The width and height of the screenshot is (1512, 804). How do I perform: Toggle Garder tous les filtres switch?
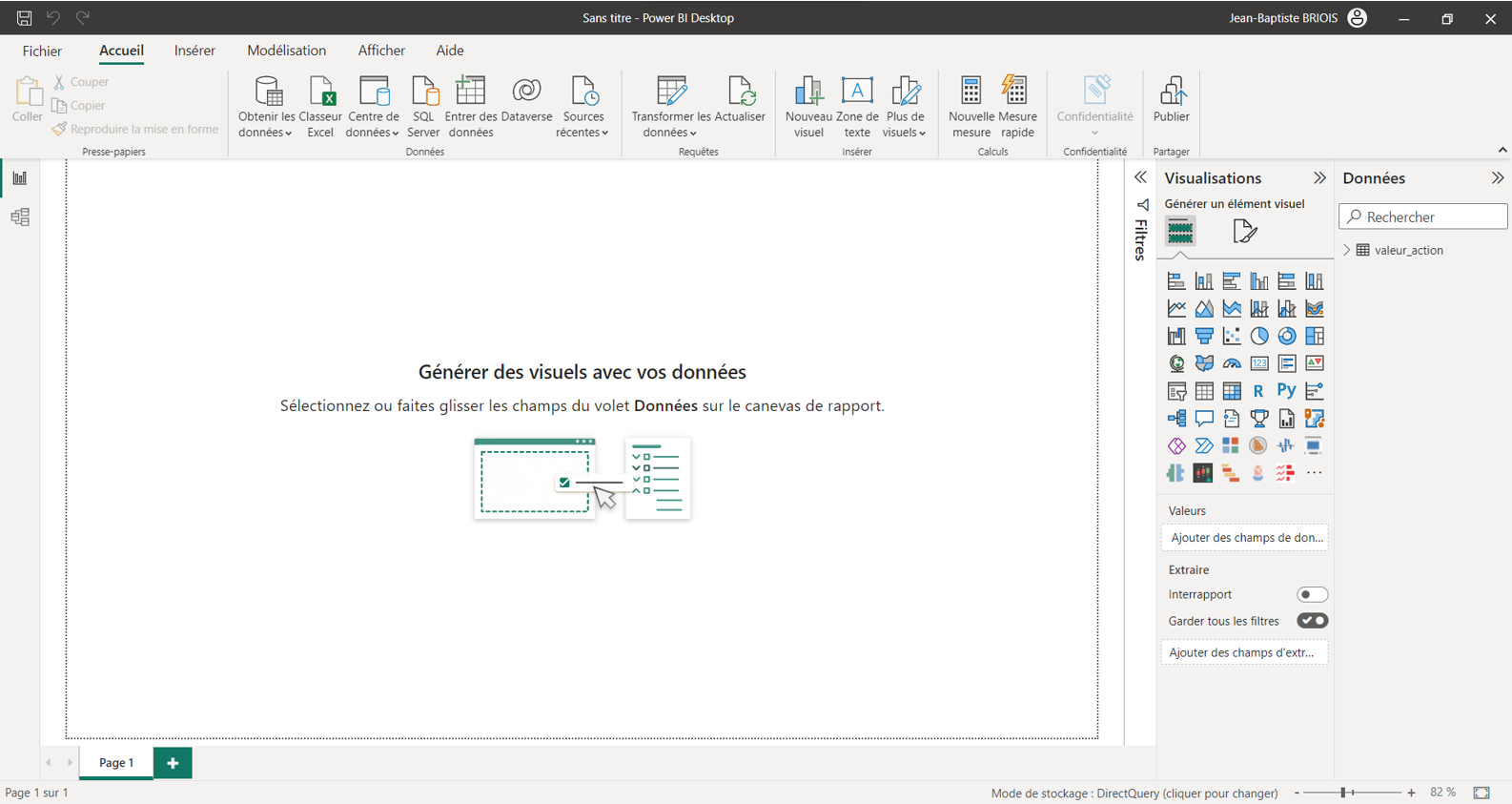(x=1312, y=621)
